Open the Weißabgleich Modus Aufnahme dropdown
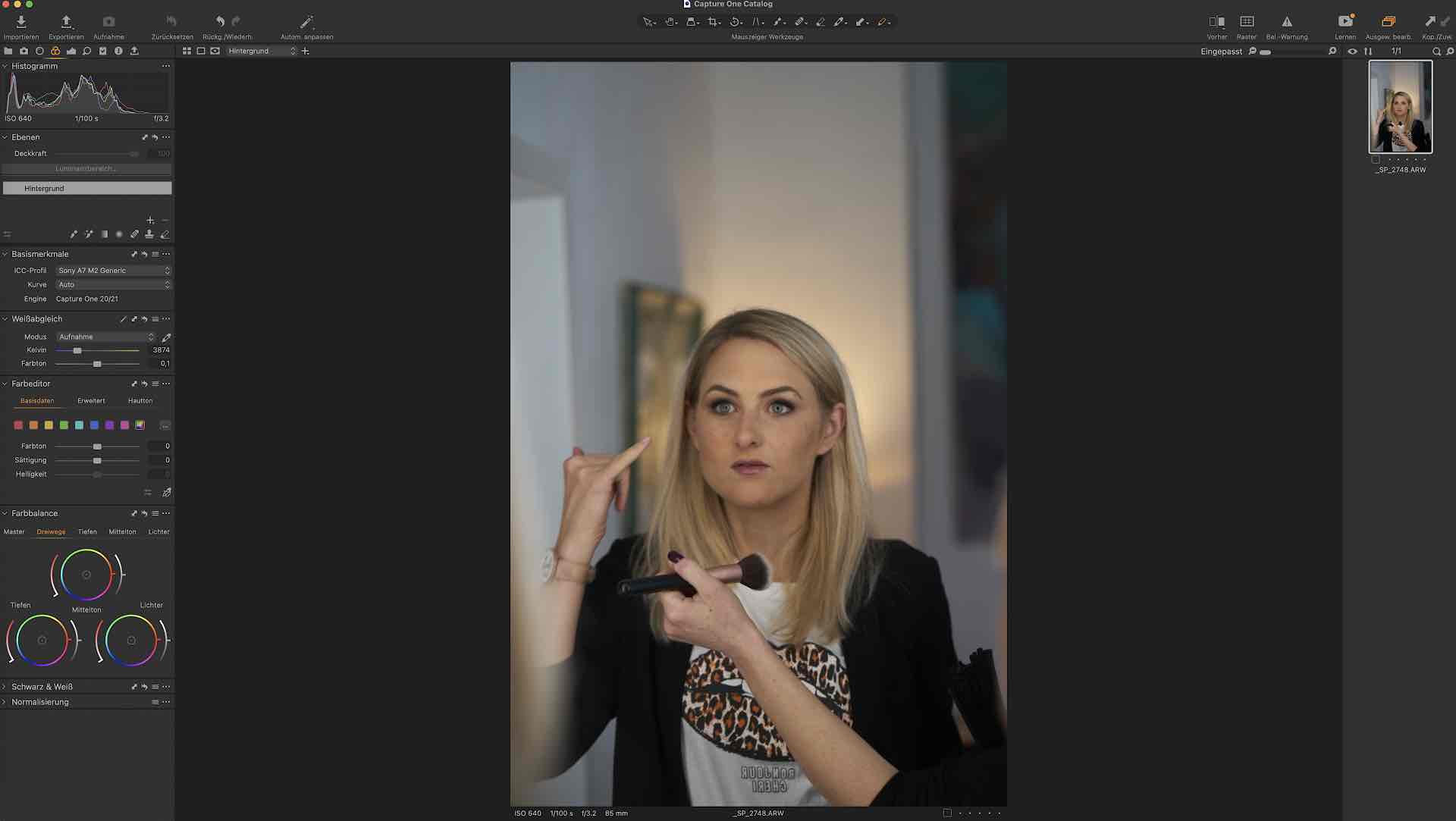This screenshot has width=1456, height=821. coord(106,337)
